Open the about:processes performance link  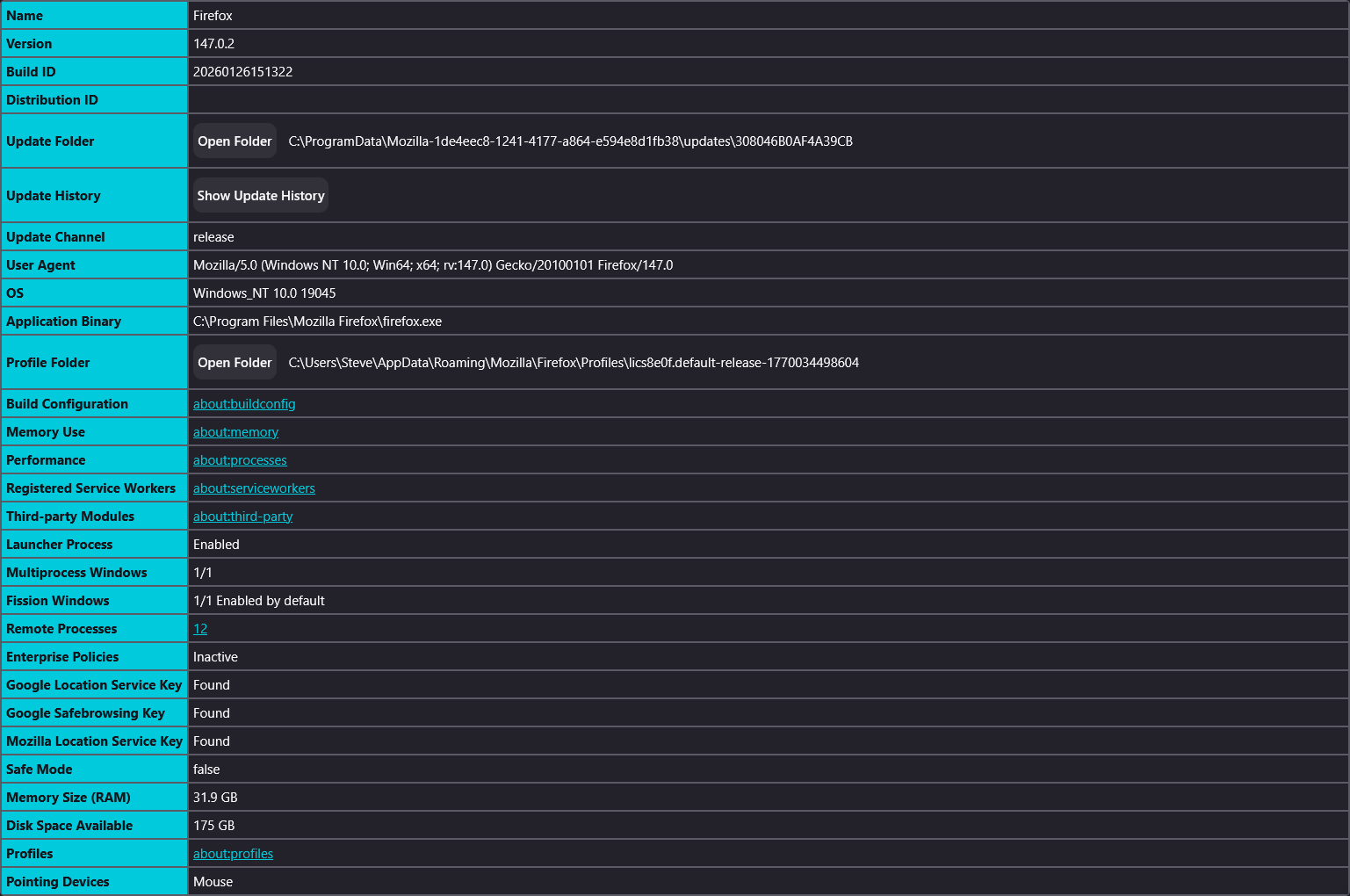(x=240, y=460)
